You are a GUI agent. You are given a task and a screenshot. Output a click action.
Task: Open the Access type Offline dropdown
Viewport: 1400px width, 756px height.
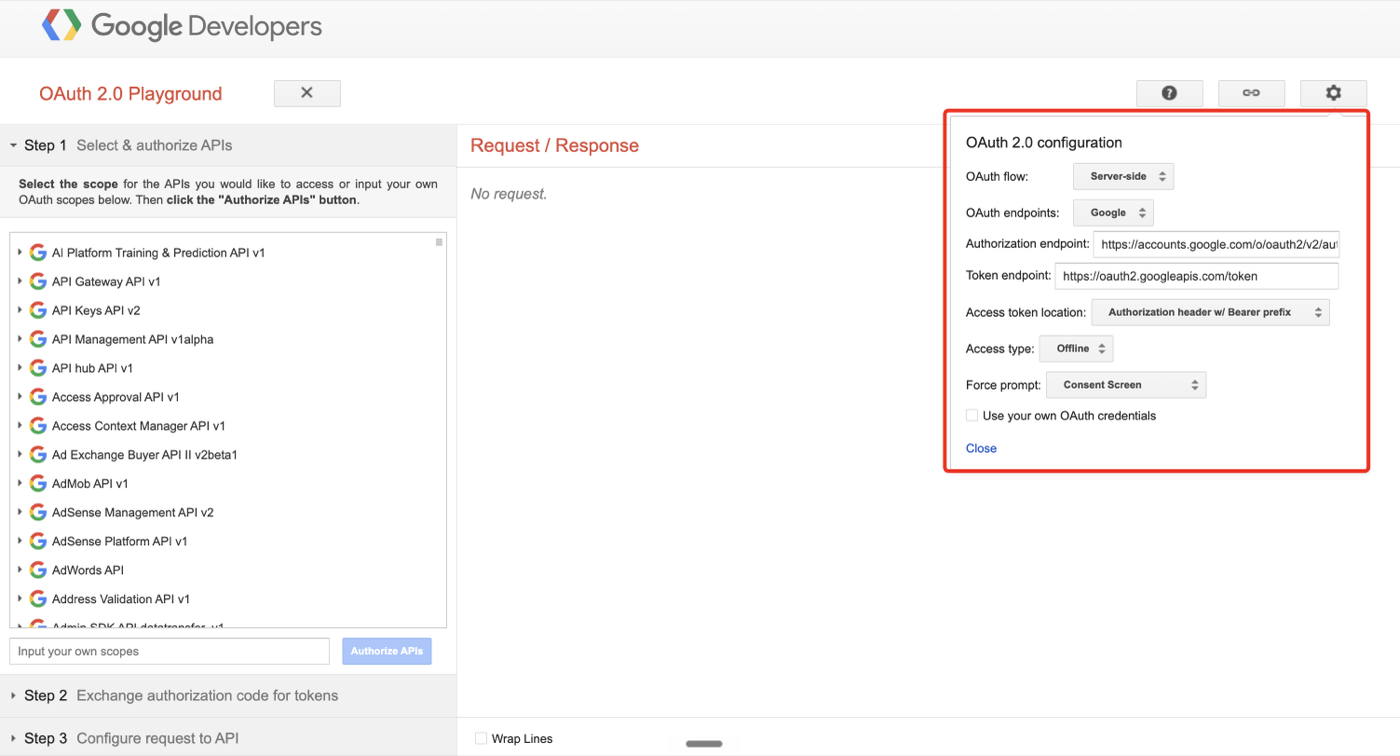click(x=1076, y=348)
